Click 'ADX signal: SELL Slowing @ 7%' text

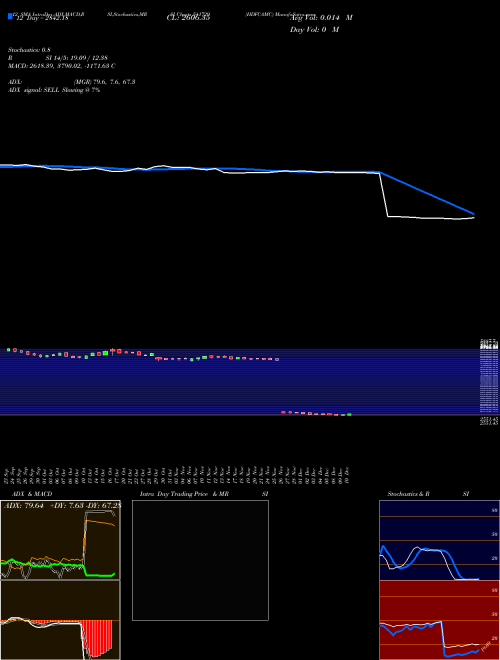[54, 90]
